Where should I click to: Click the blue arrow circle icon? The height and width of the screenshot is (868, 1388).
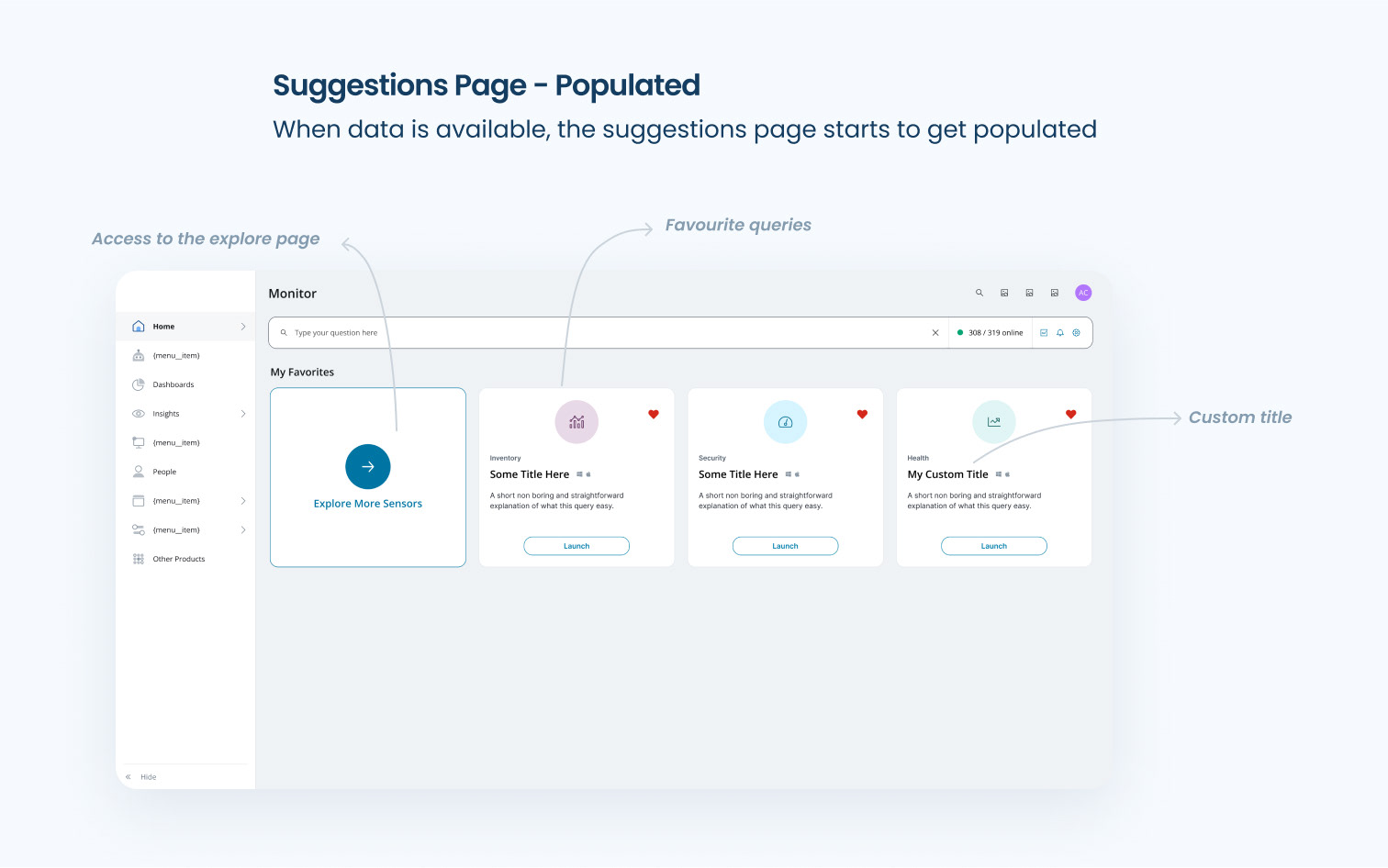coord(368,467)
